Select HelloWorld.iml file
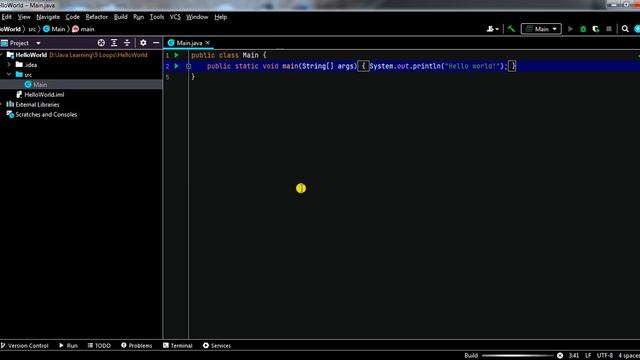 (x=40, y=94)
